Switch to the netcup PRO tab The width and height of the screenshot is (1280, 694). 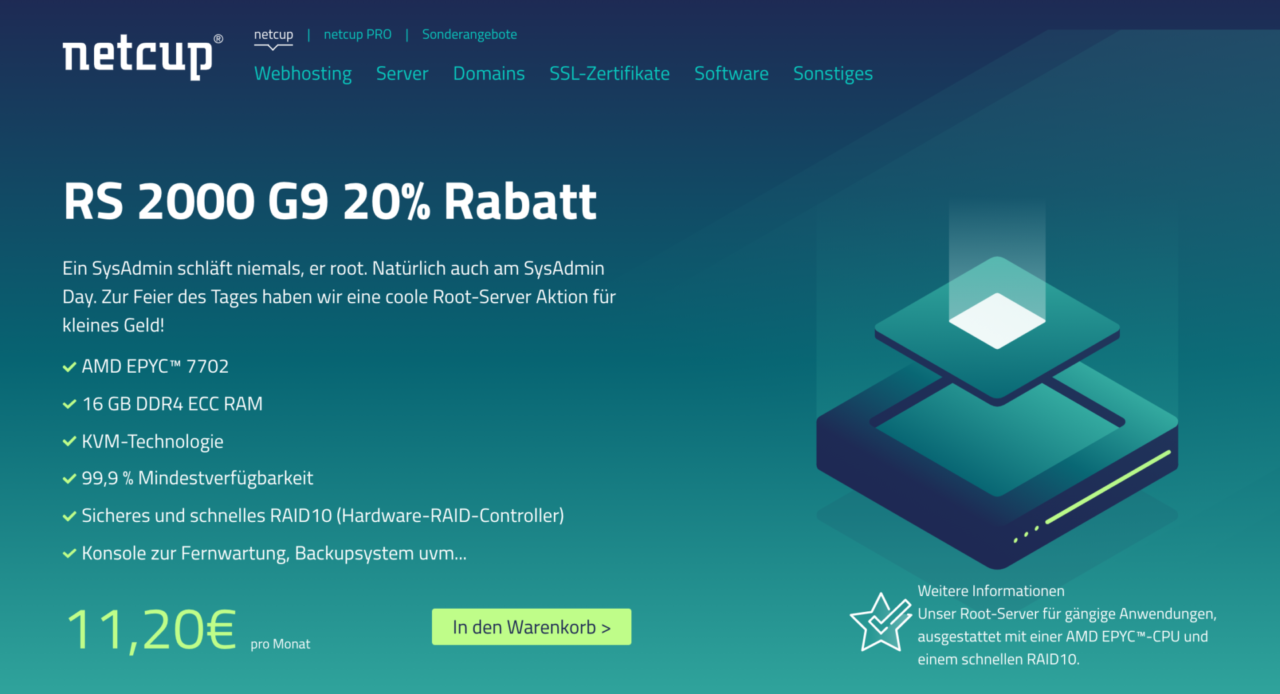[357, 35]
